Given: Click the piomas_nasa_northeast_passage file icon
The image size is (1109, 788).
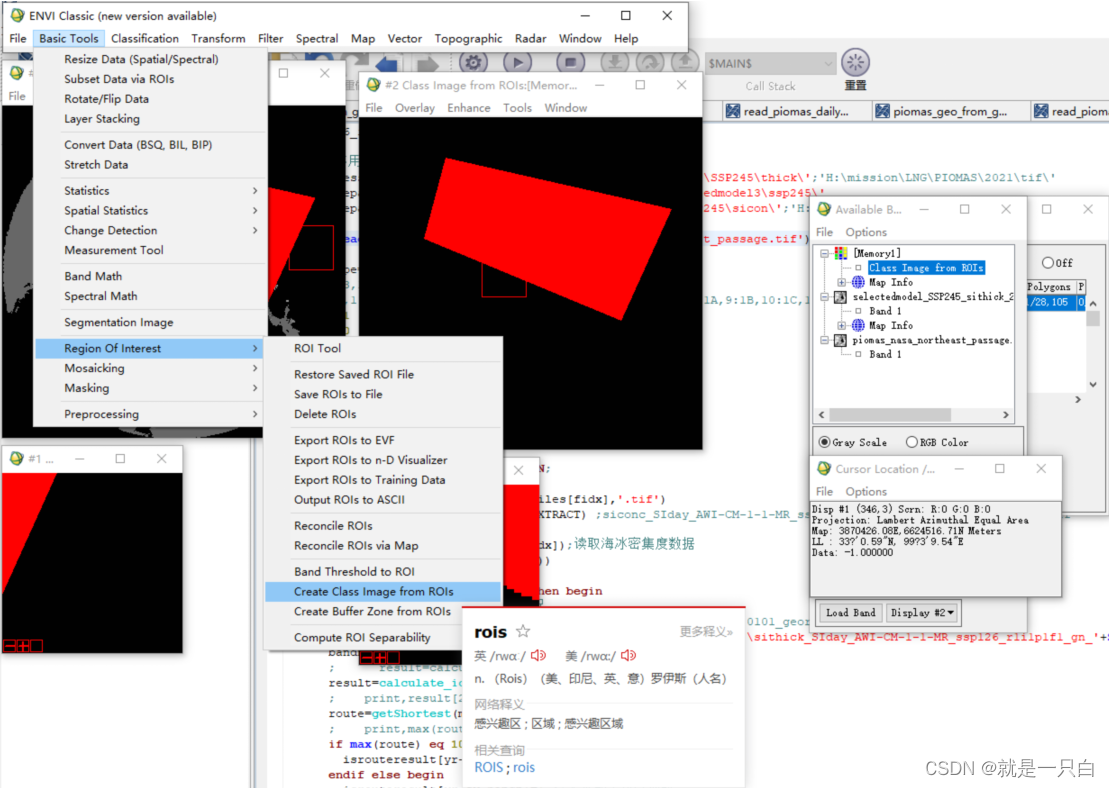Looking at the screenshot, I should click(x=841, y=340).
